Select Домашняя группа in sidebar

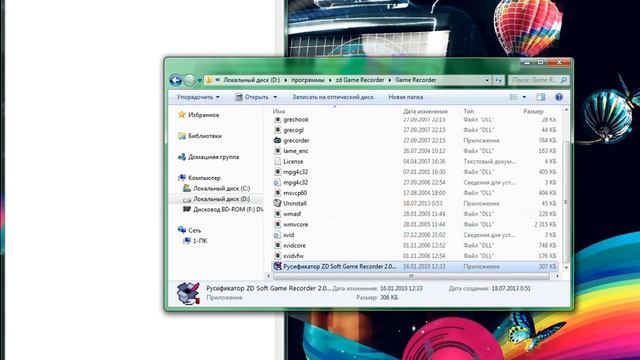coord(213,157)
